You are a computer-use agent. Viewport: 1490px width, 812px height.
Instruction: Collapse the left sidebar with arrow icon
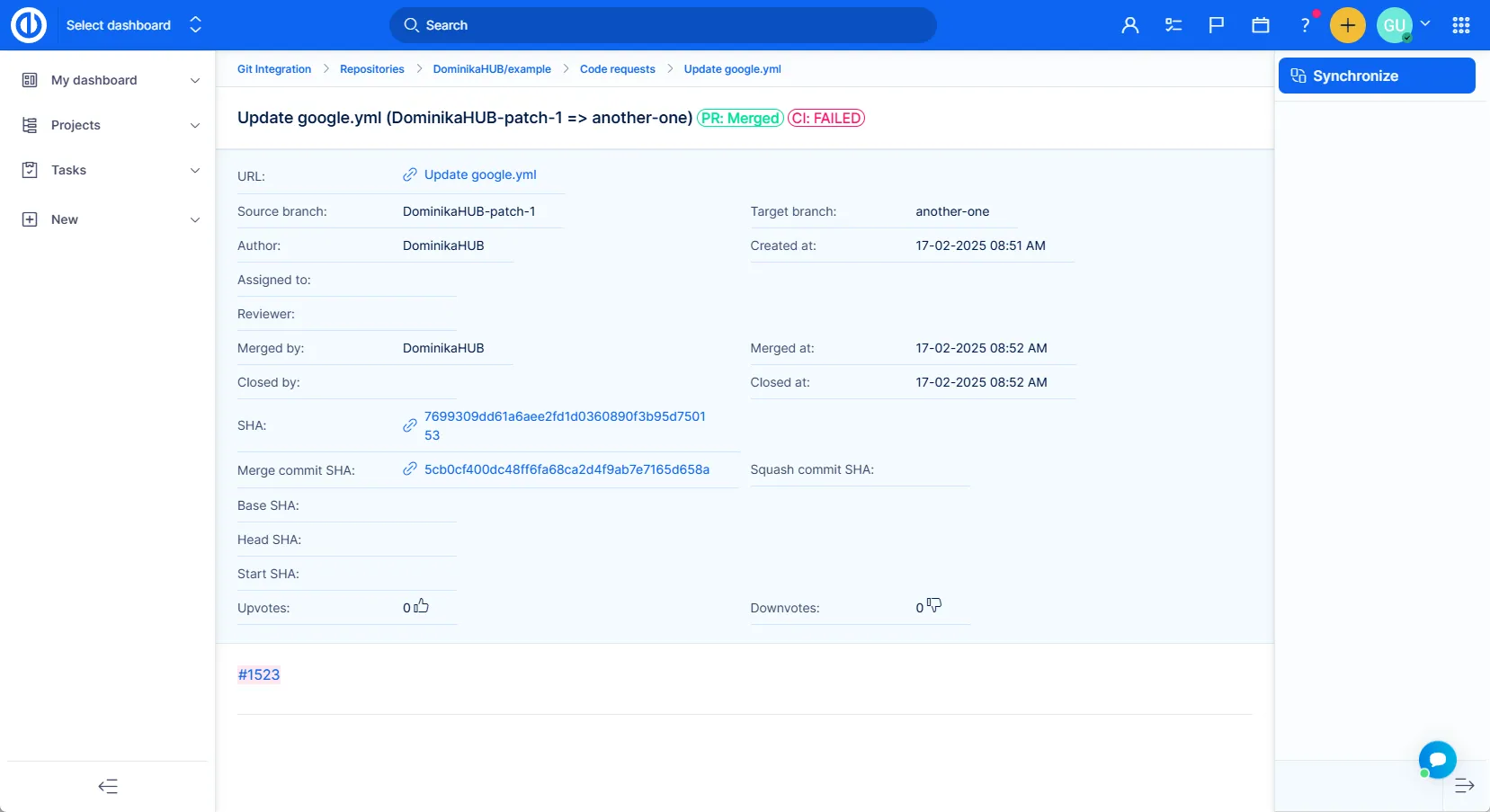click(x=108, y=787)
